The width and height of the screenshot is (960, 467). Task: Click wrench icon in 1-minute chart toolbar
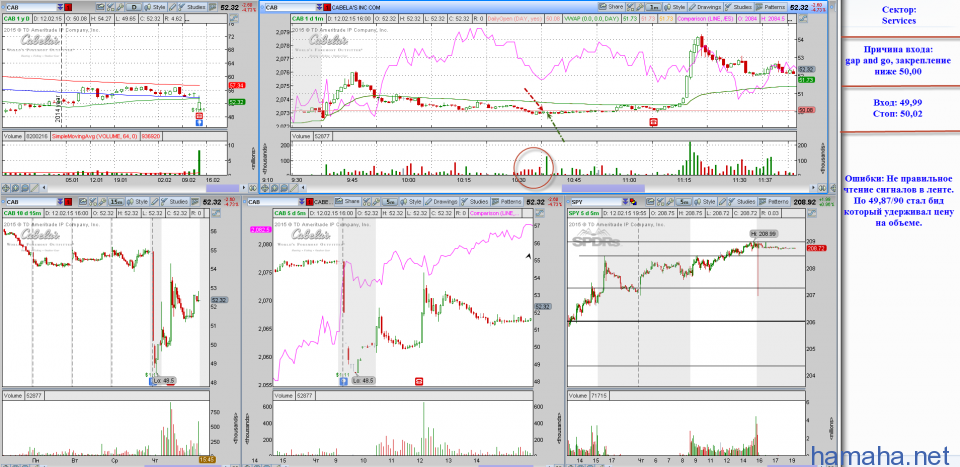(639, 7)
